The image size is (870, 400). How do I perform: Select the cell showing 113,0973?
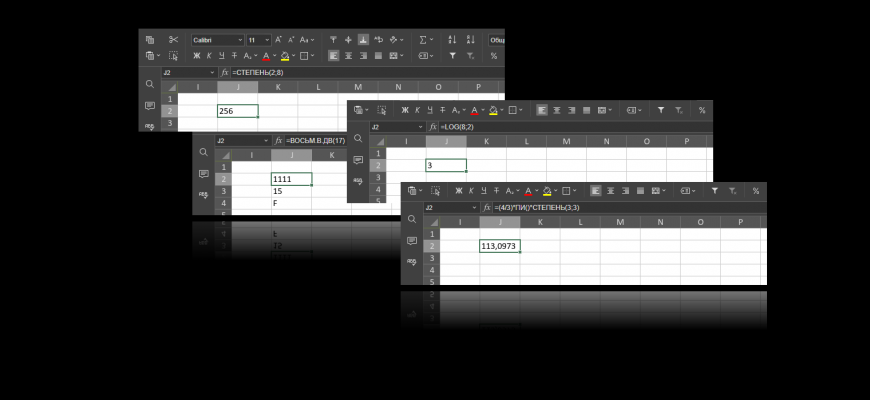499,246
